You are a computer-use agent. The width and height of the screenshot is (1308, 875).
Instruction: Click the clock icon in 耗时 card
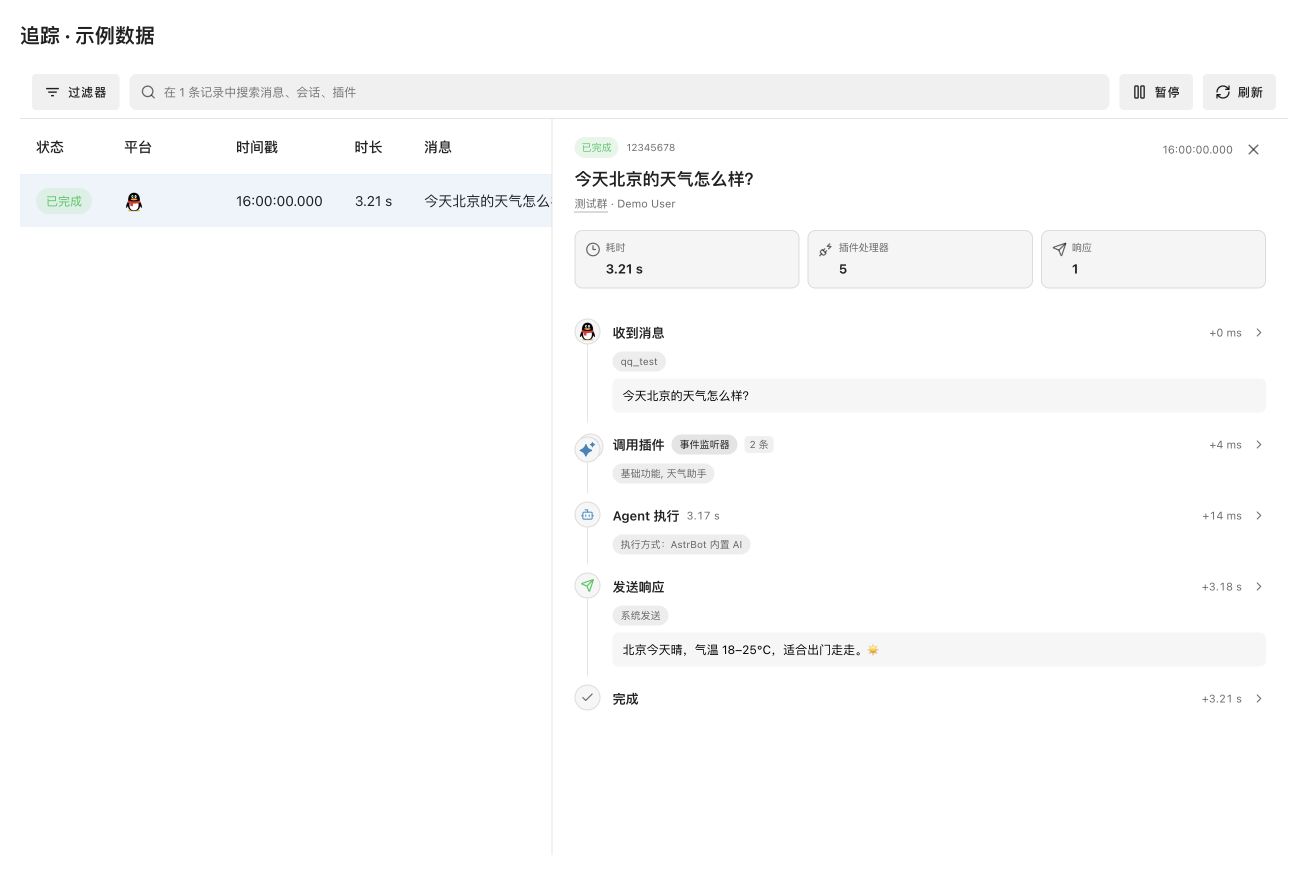coord(593,249)
